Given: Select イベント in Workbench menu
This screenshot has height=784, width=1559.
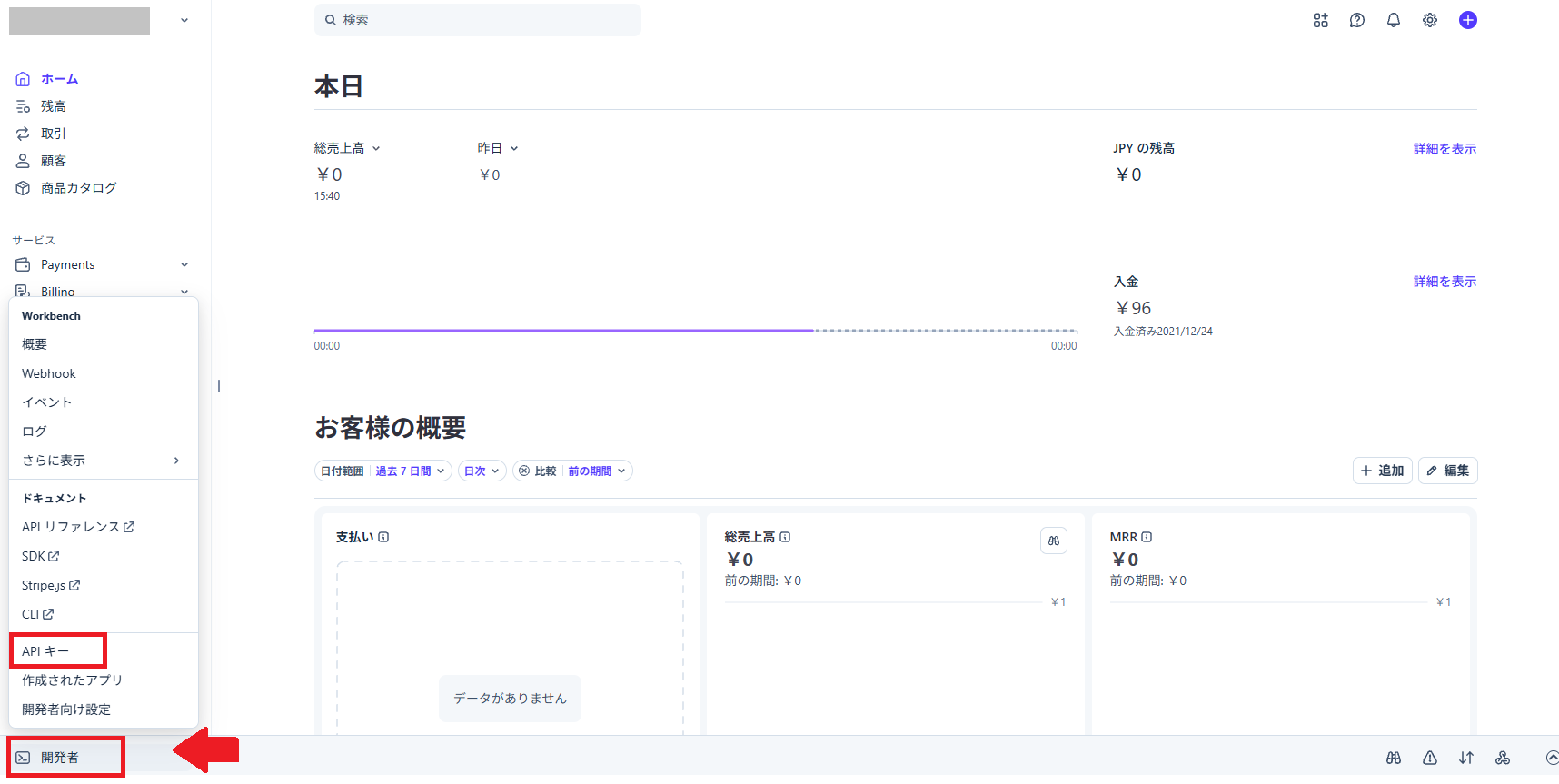Looking at the screenshot, I should pos(46,402).
